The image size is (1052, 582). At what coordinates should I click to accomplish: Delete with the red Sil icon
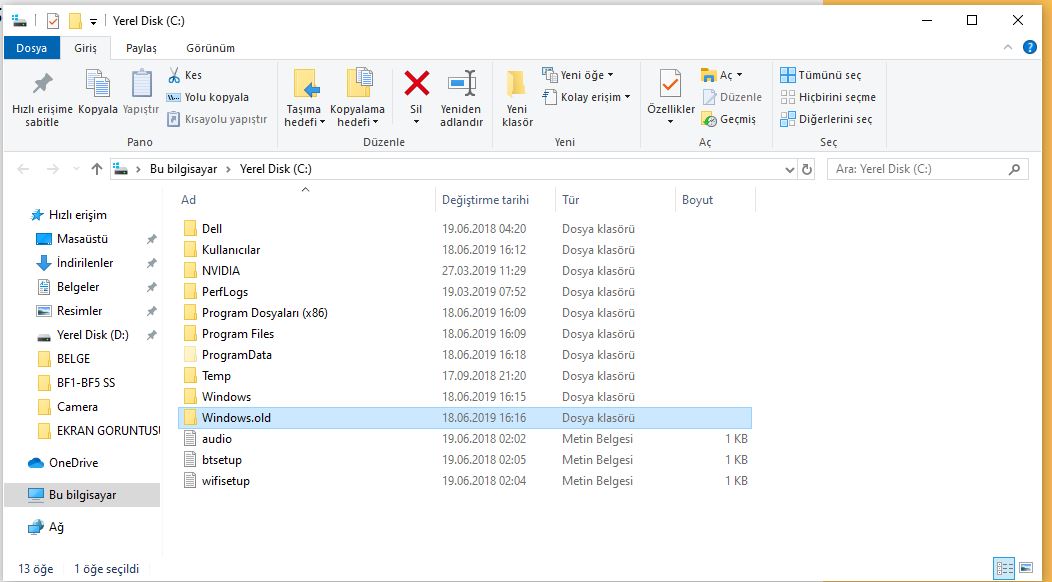(416, 84)
